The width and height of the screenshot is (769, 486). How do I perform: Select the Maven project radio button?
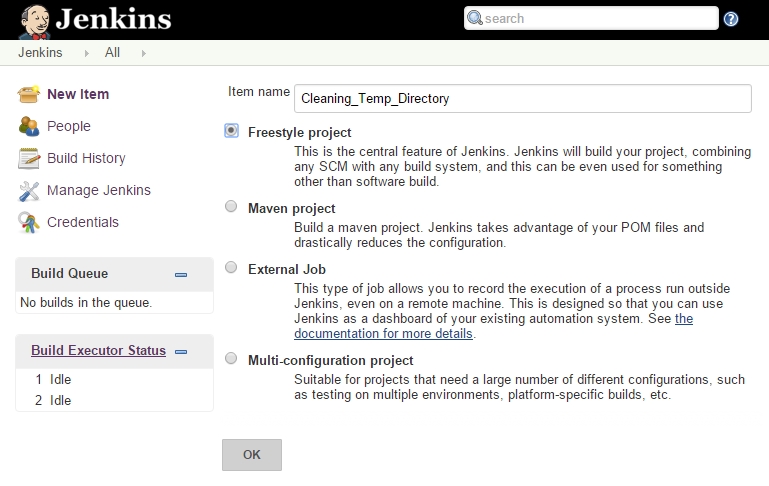(231, 206)
